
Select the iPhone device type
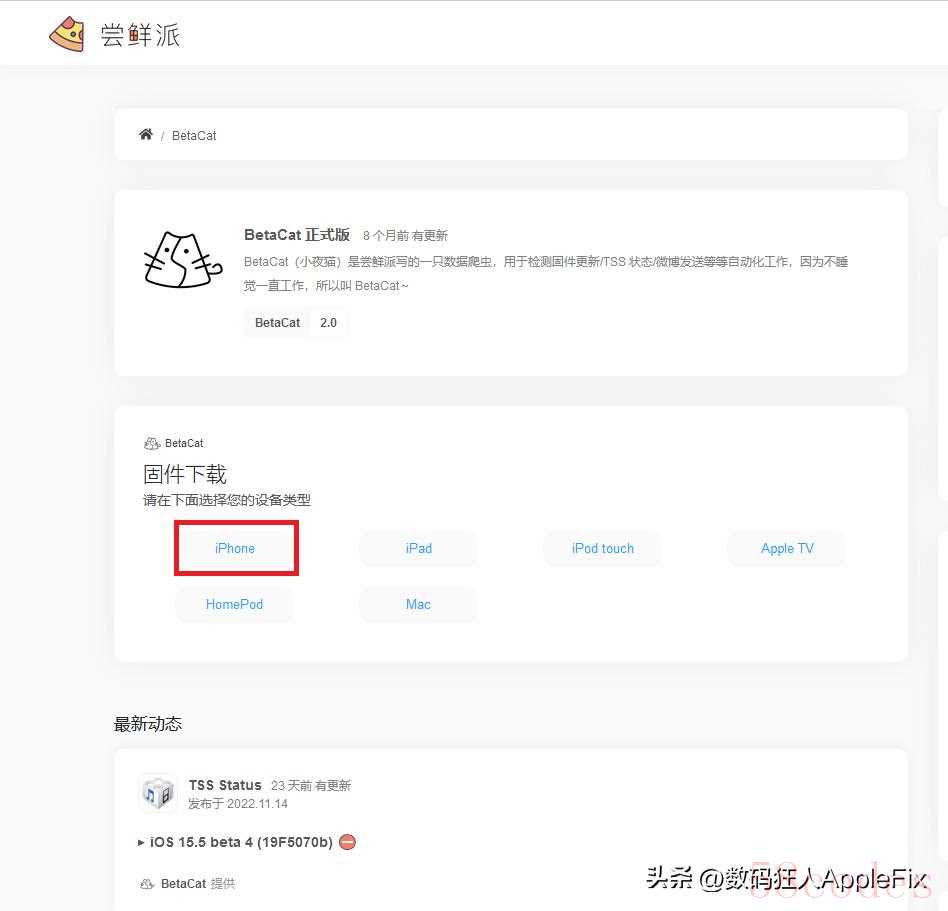(235, 548)
